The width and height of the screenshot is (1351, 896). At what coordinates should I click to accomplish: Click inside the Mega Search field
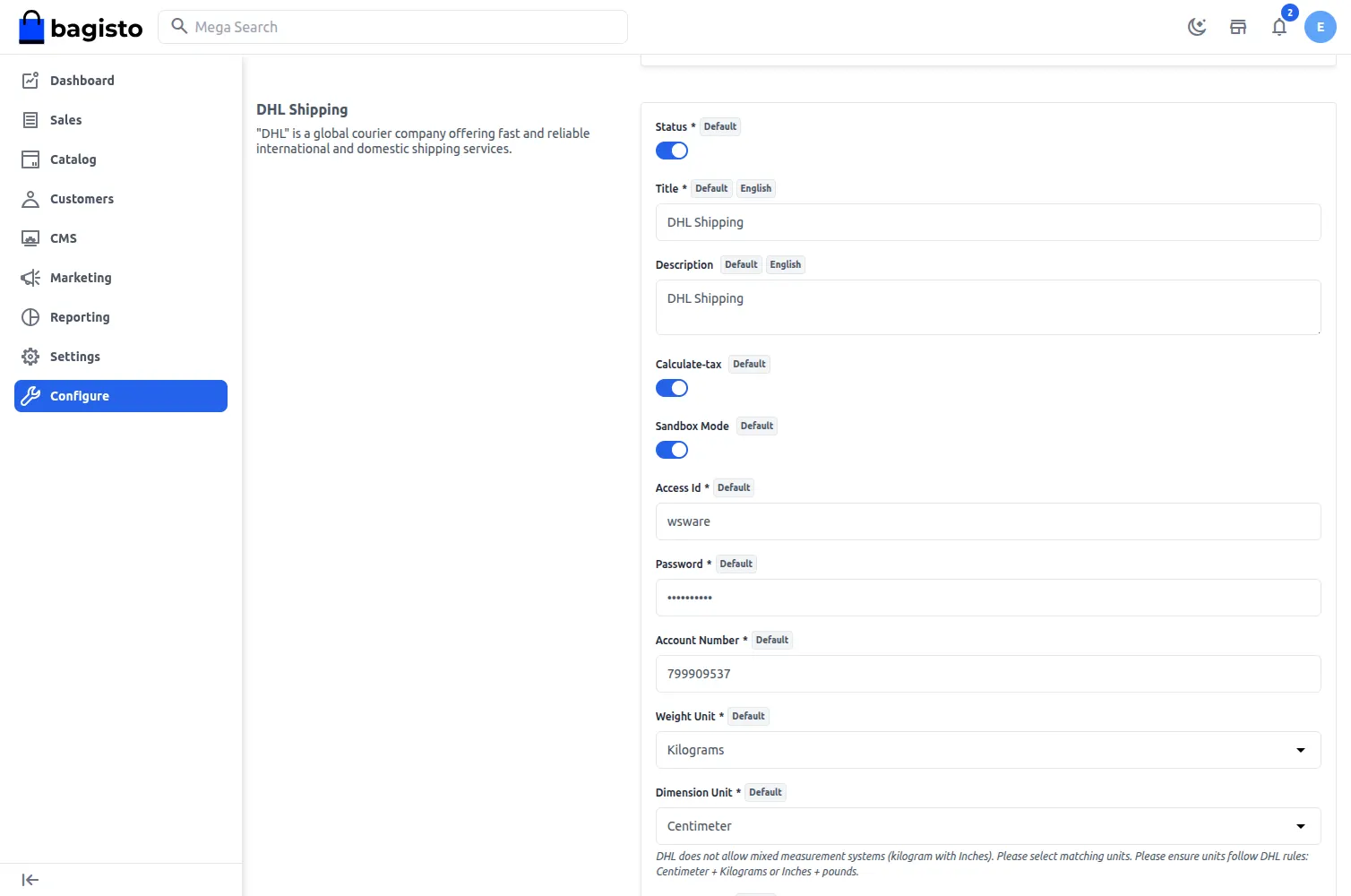coord(392,26)
